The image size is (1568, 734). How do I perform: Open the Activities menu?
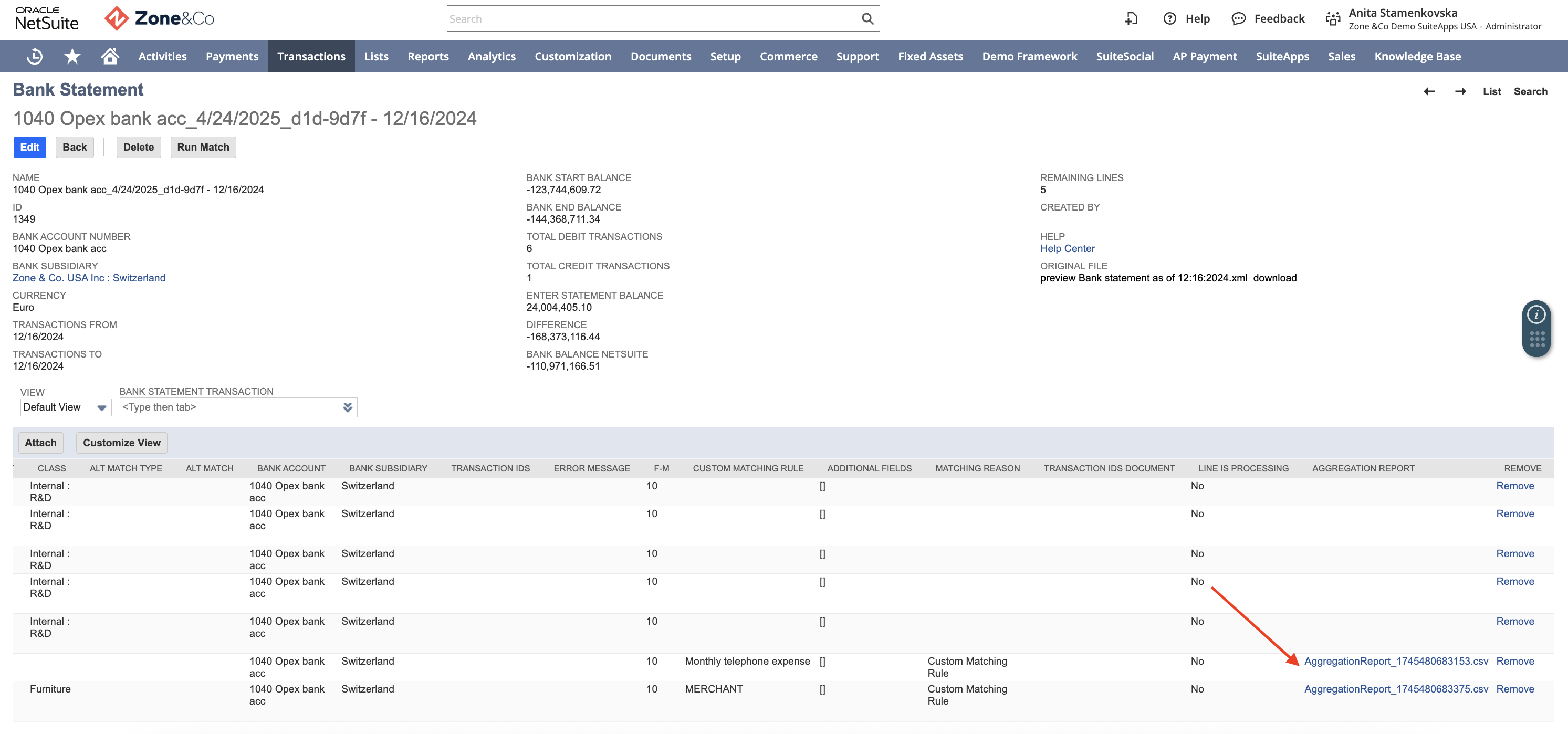pos(162,56)
